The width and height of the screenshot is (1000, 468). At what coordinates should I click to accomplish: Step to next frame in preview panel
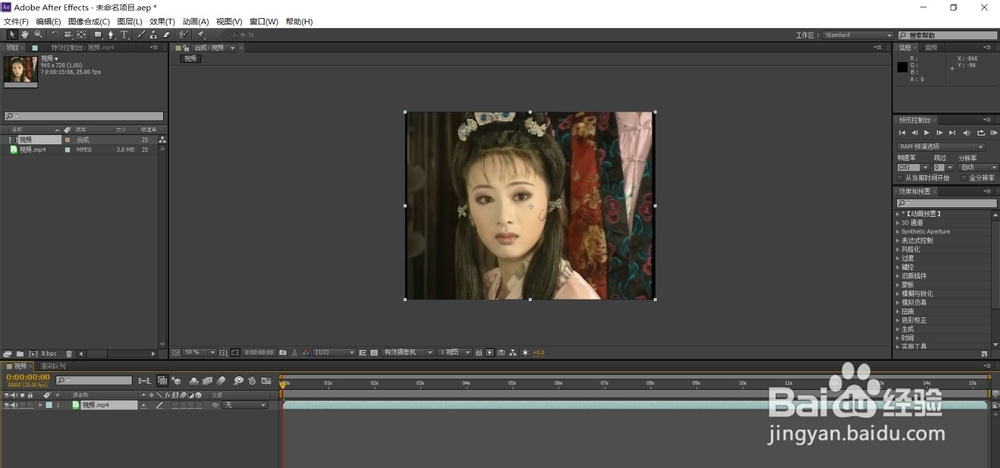[939, 133]
